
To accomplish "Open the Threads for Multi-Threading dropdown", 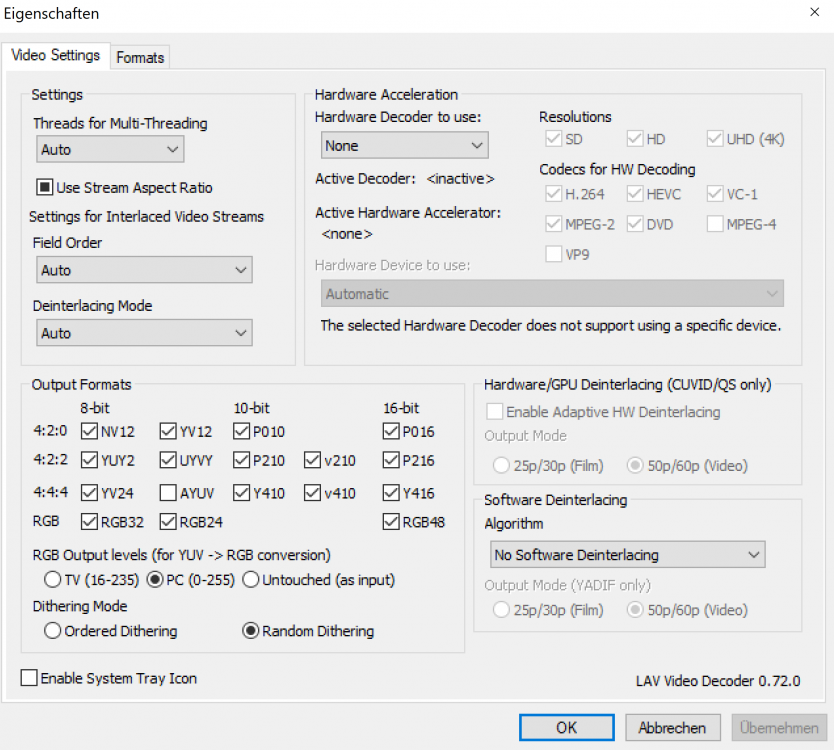I will 109,150.
